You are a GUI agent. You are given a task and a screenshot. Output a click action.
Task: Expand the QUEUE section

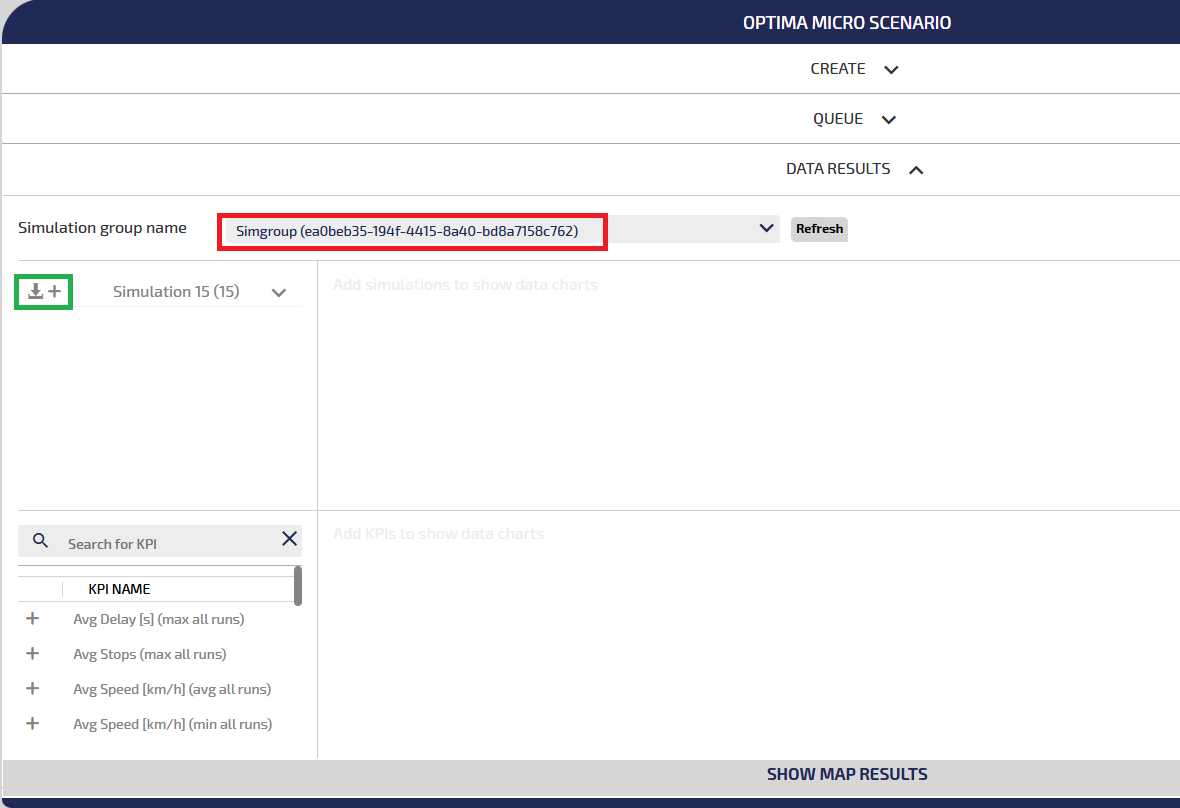coord(888,120)
